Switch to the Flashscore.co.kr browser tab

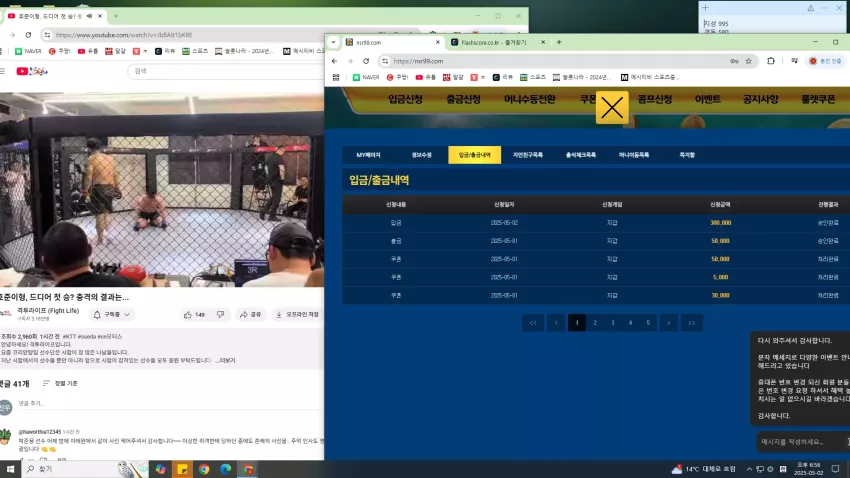point(493,42)
